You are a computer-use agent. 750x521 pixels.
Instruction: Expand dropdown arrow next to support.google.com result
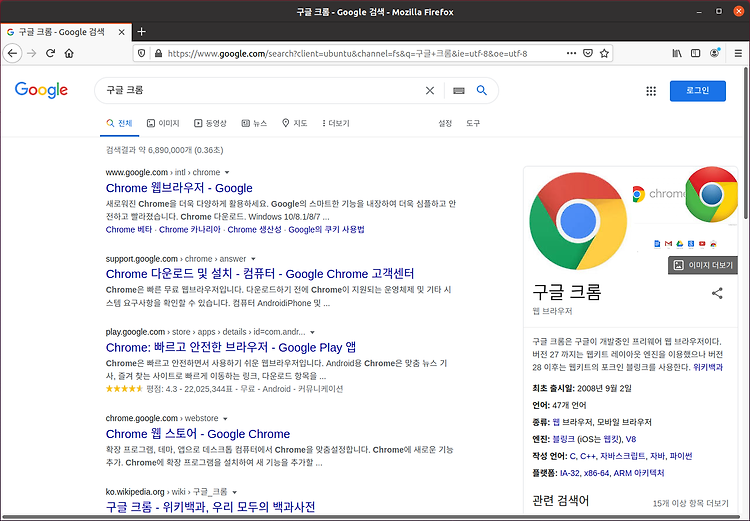click(x=253, y=259)
